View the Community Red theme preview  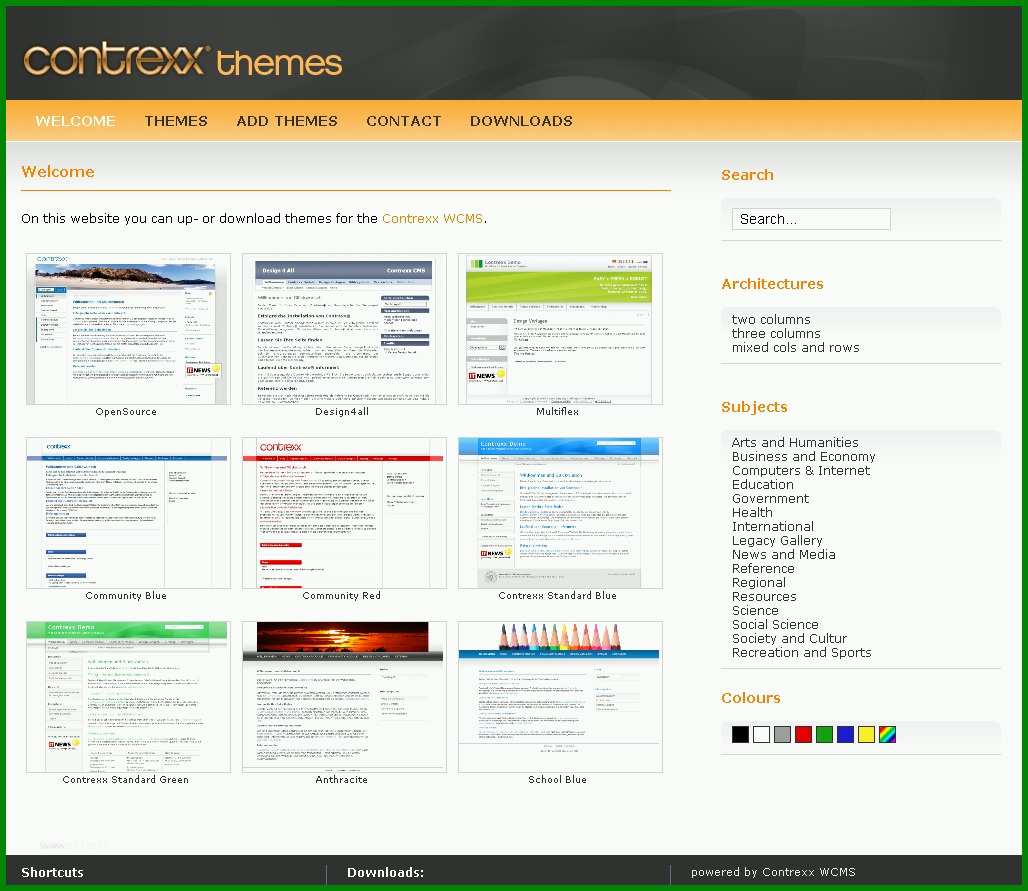point(344,513)
